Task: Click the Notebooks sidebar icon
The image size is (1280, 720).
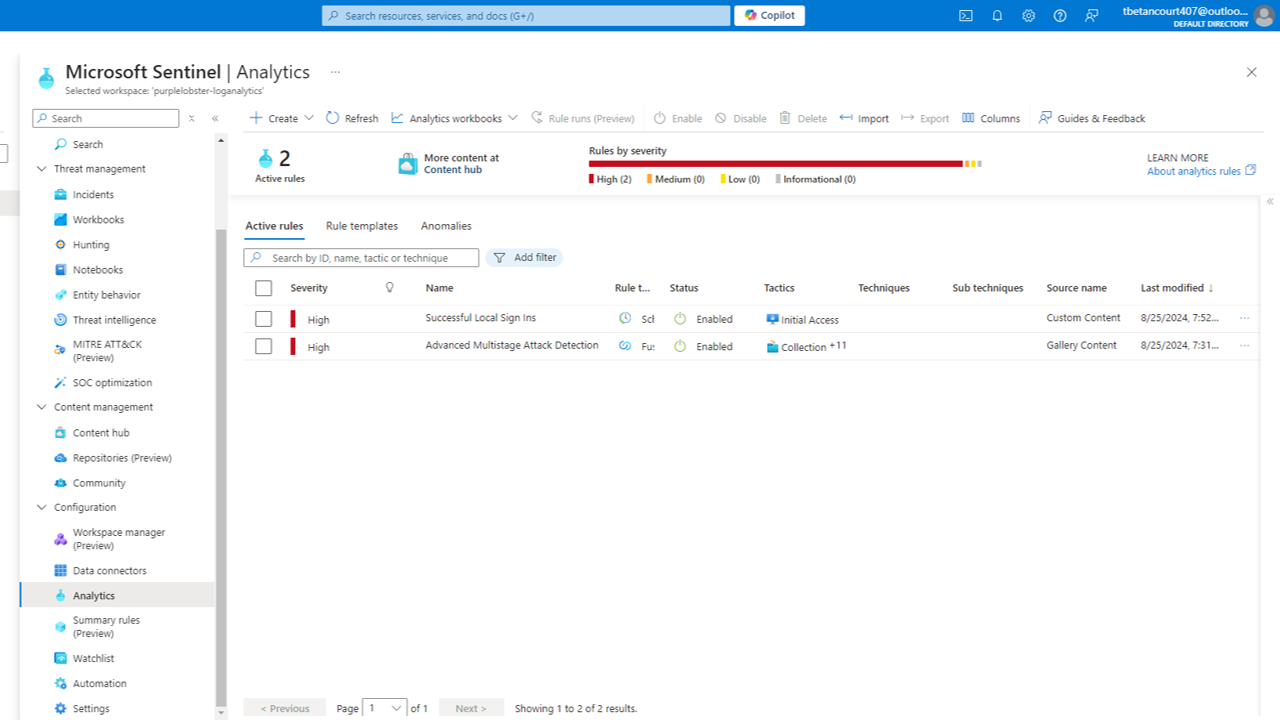Action: pos(61,269)
